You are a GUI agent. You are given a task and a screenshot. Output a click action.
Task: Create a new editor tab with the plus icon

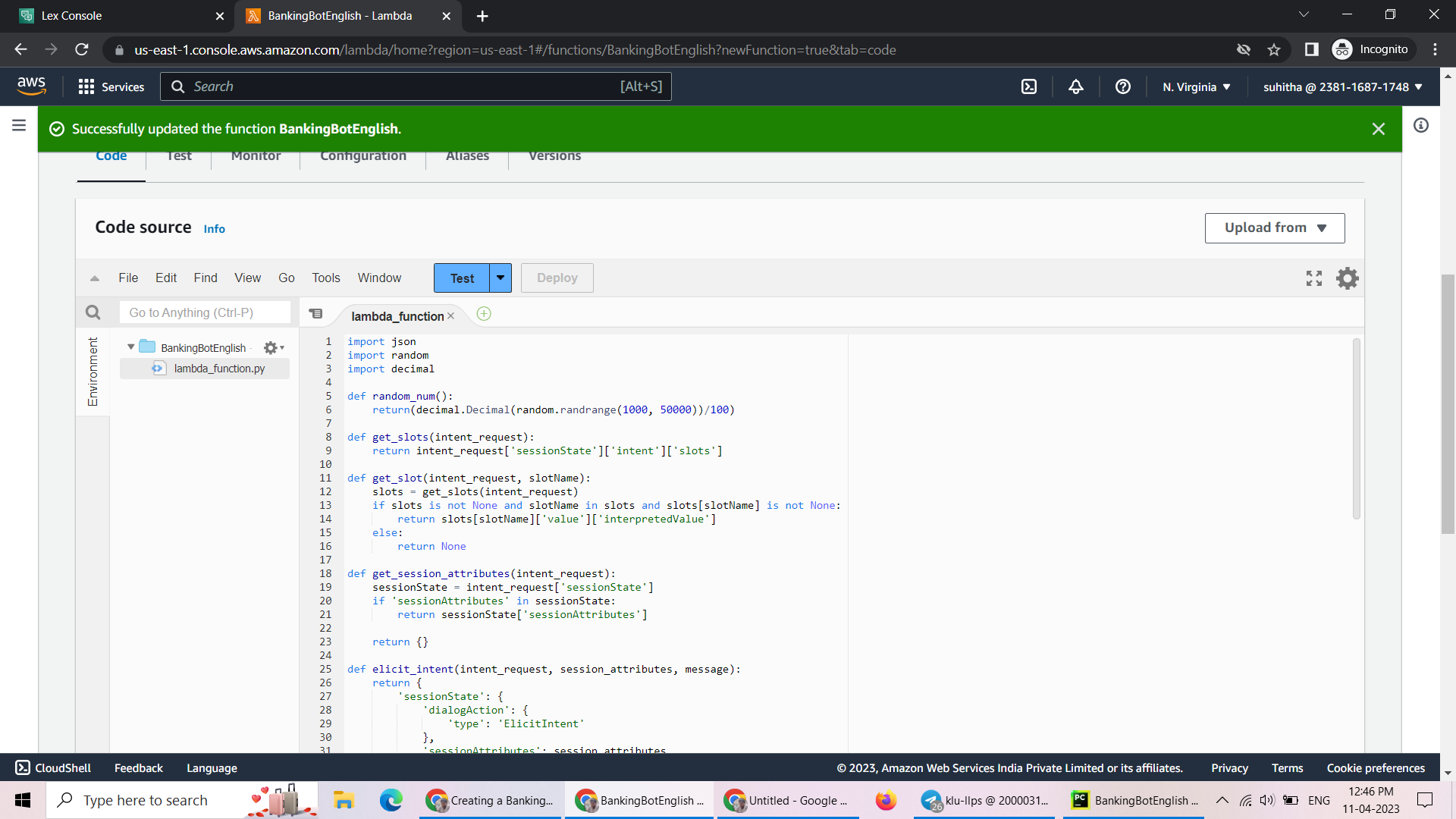pyautogui.click(x=484, y=313)
